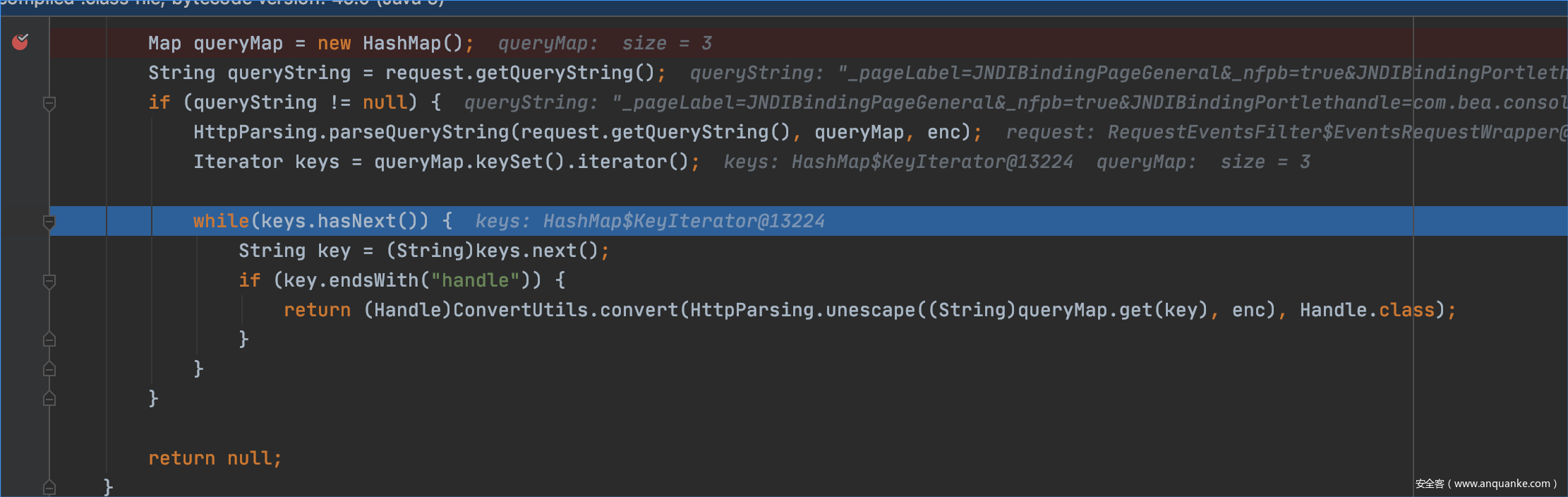Click inline hint 'size = 3' on first line
This screenshot has width=1568, height=497.
pos(666,44)
